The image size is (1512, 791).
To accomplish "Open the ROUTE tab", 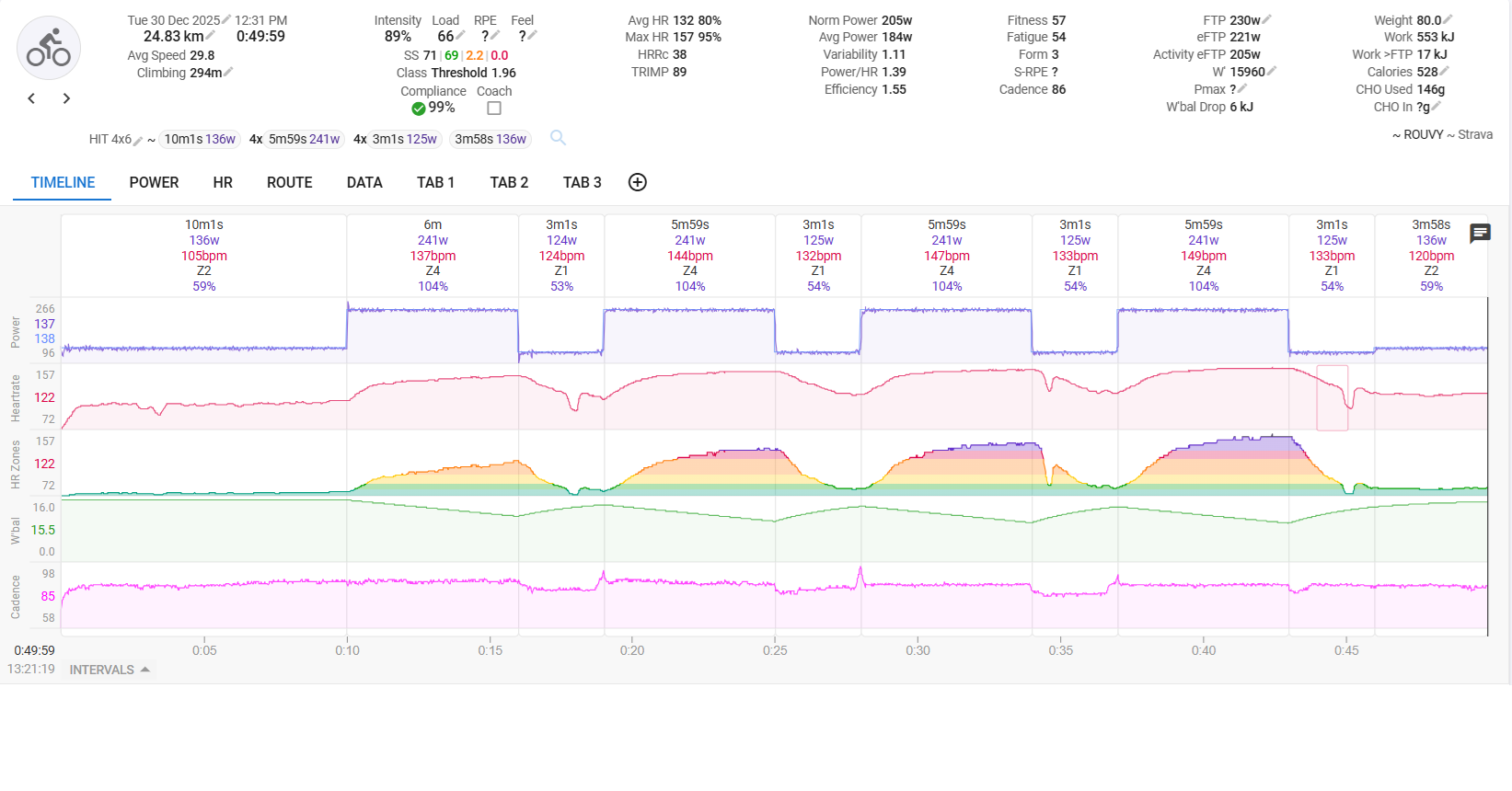I will click(x=289, y=182).
